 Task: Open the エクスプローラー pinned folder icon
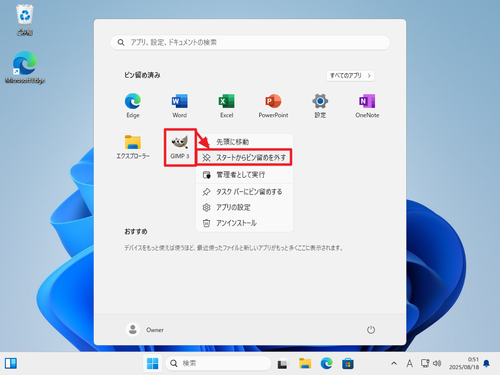133,147
